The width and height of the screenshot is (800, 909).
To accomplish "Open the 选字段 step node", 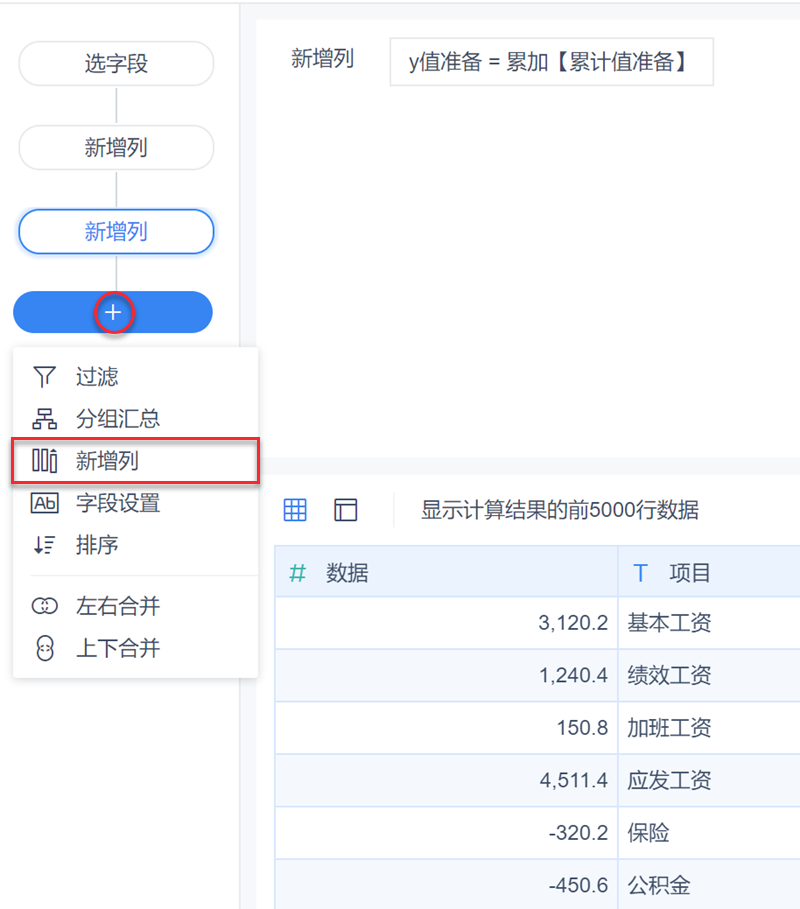I will [x=116, y=64].
